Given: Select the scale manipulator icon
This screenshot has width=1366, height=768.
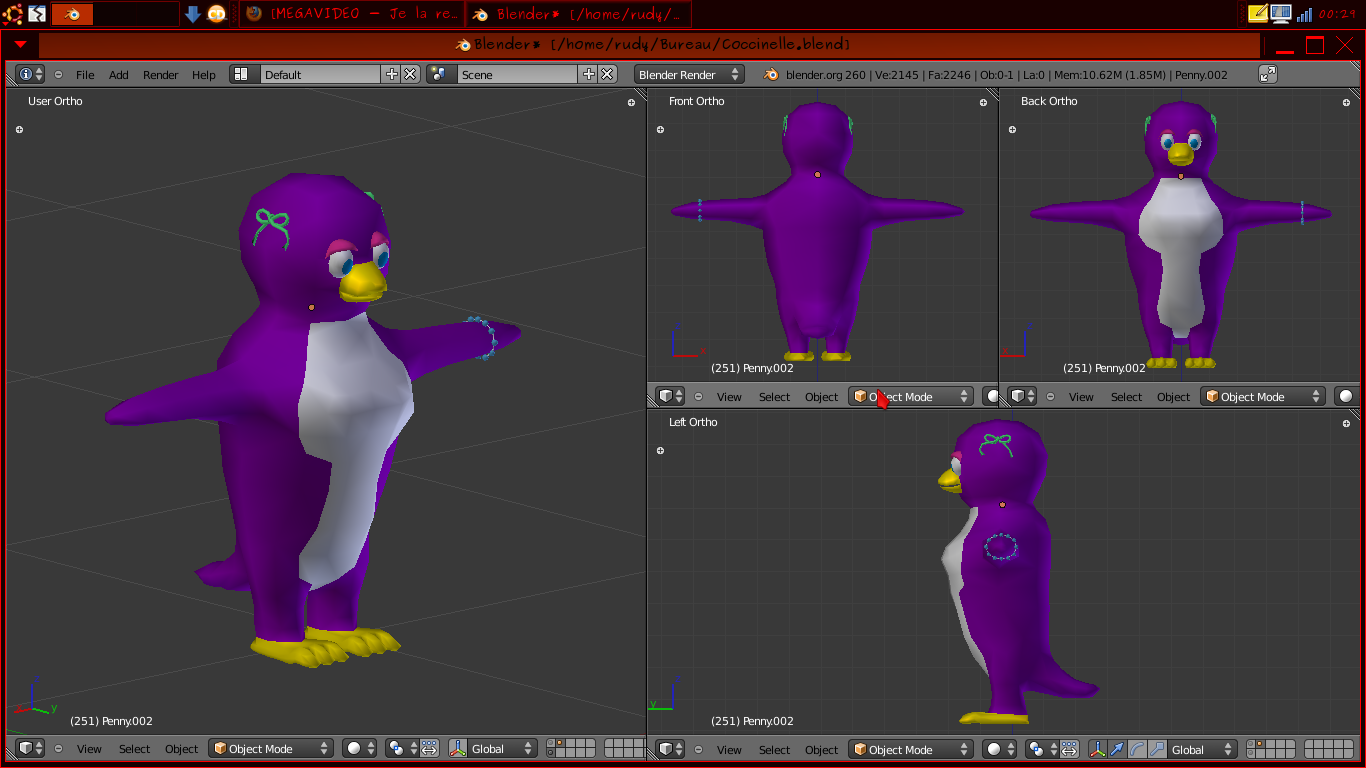Looking at the screenshot, I should click(x=1157, y=749).
